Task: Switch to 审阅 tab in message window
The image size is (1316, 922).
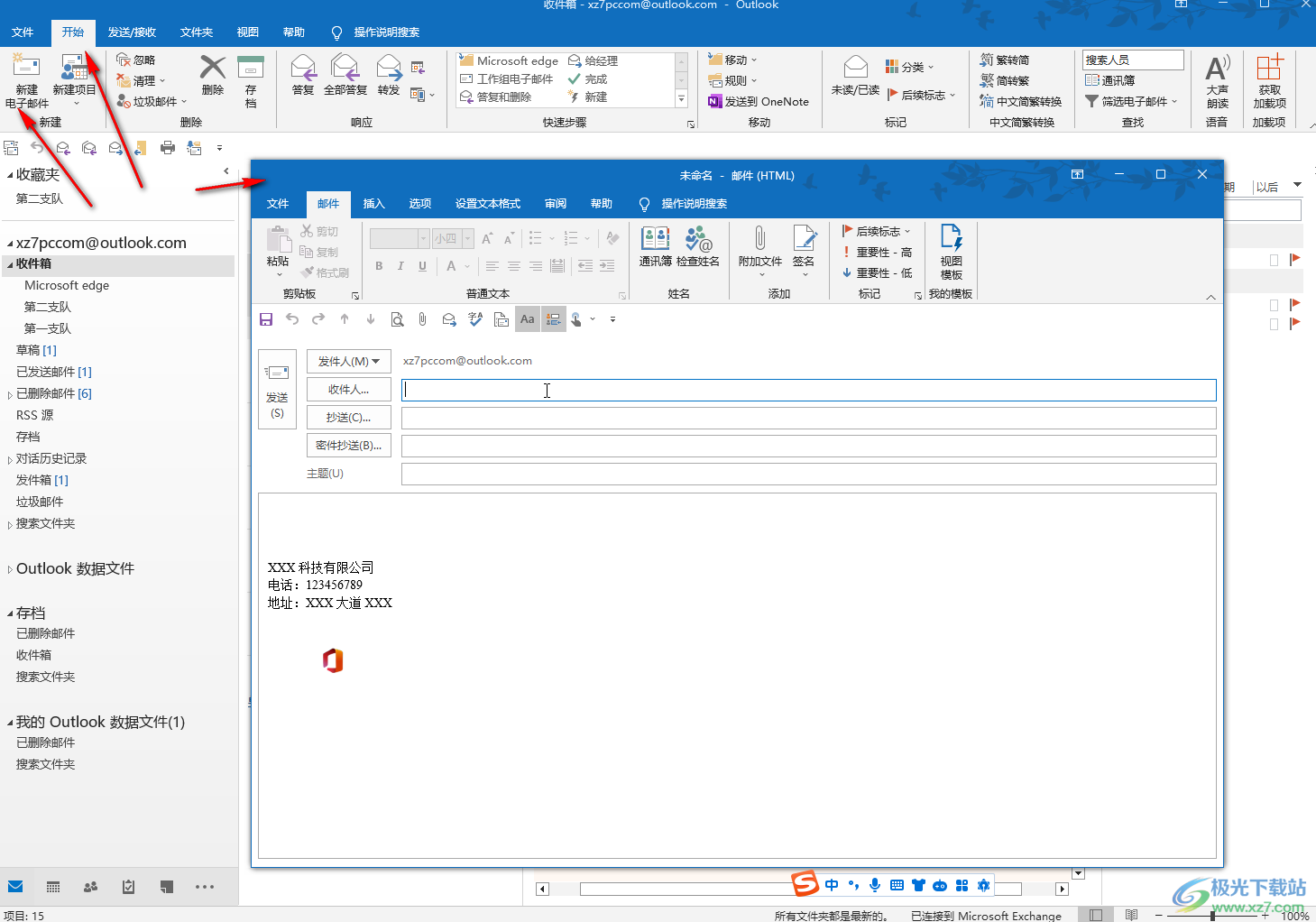Action: coord(556,204)
